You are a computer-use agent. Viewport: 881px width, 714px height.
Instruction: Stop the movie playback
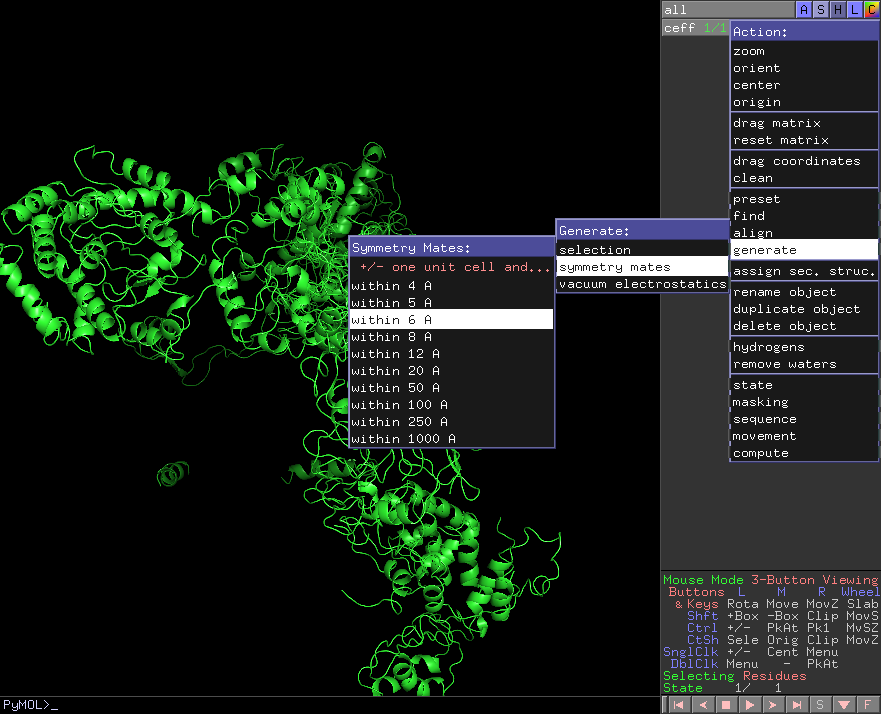pos(726,705)
